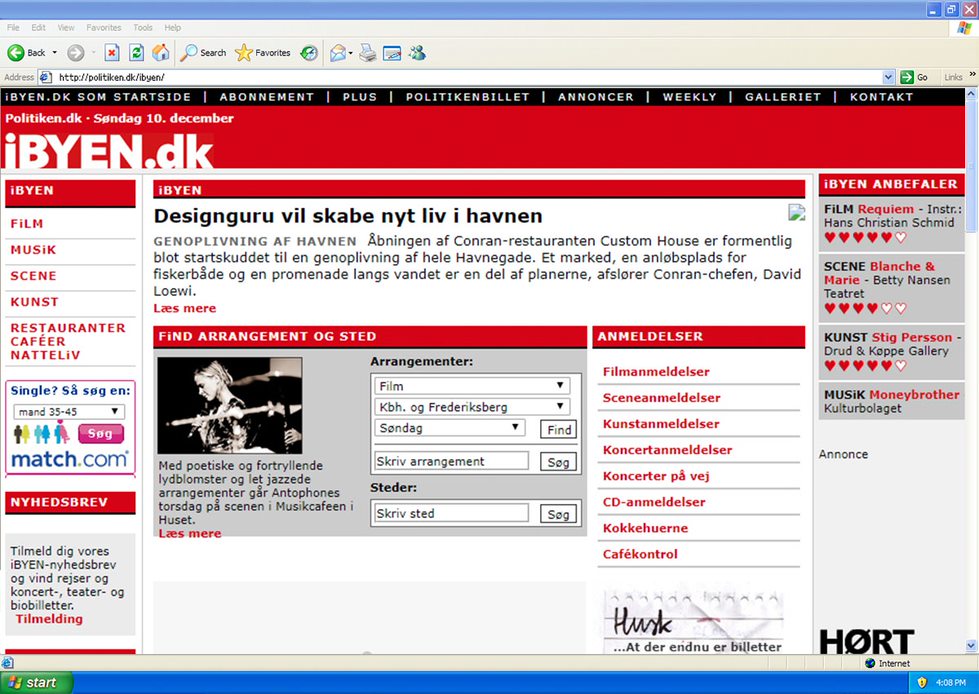Open the Search magnifier tool
The height and width of the screenshot is (694, 979).
(203, 53)
